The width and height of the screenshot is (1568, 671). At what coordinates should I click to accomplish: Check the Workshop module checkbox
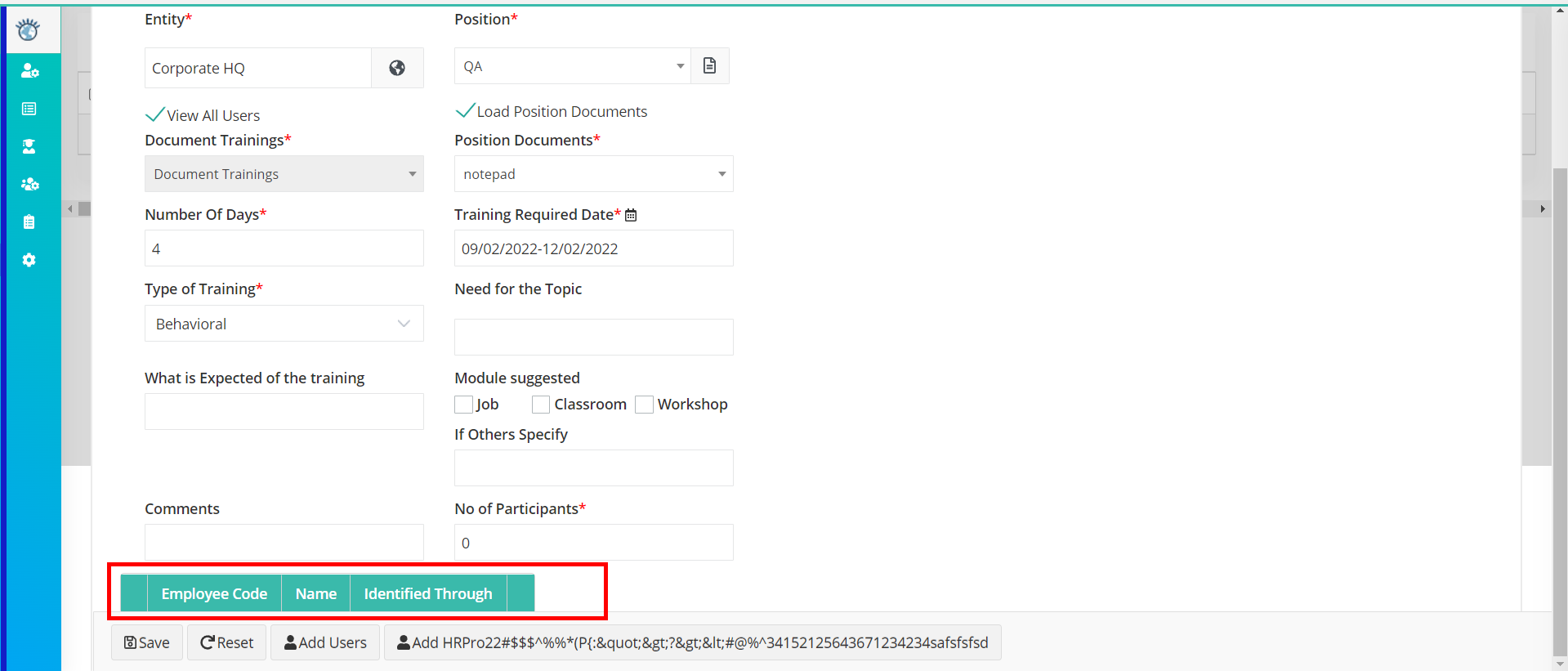644,405
